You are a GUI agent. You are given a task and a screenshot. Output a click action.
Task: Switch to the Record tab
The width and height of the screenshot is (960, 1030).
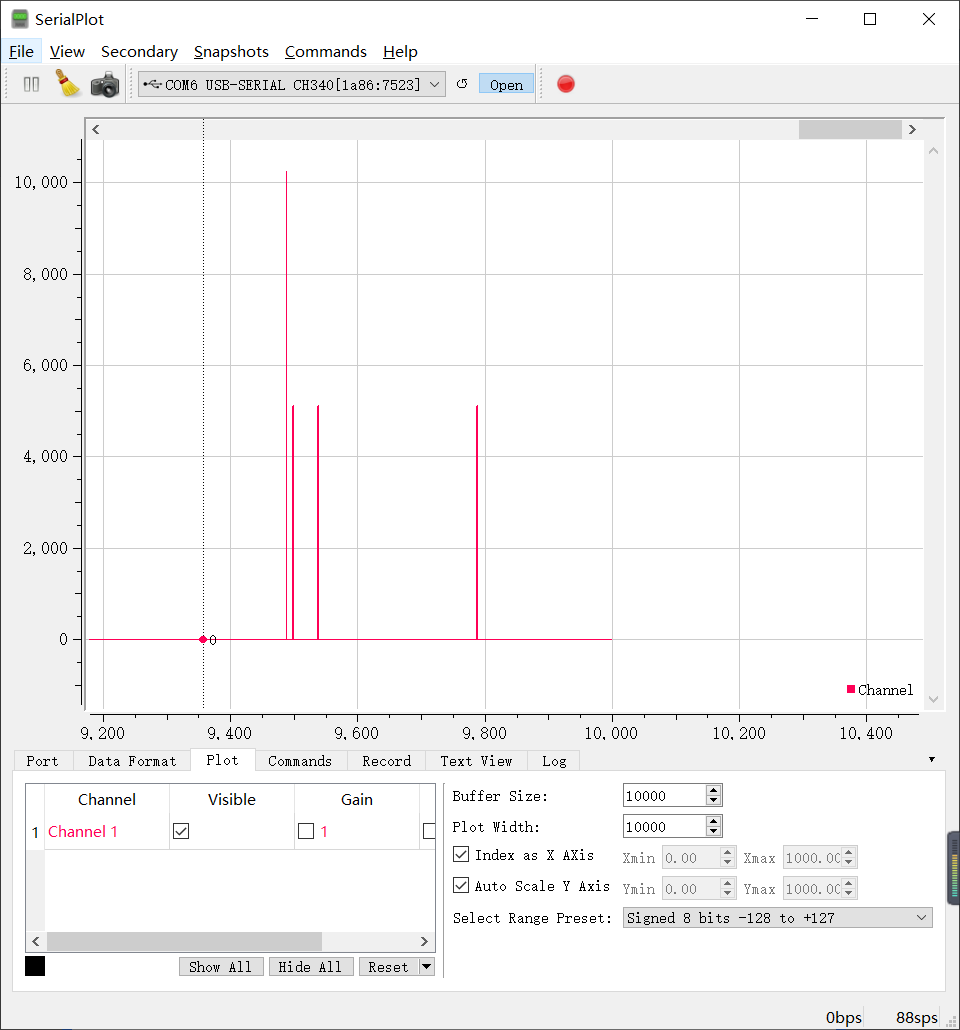coord(386,761)
